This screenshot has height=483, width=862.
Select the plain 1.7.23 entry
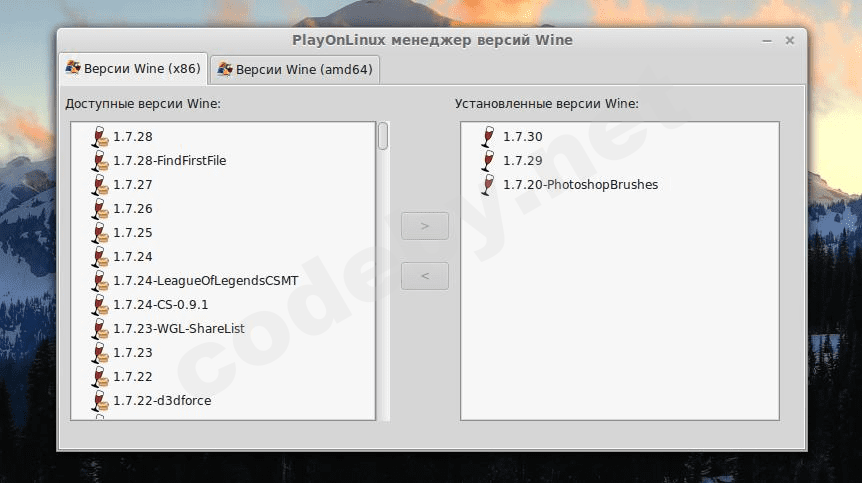point(132,353)
